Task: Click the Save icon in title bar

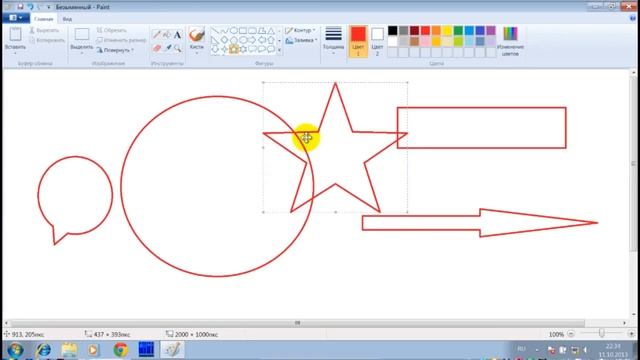Action: pyautogui.click(x=20, y=7)
